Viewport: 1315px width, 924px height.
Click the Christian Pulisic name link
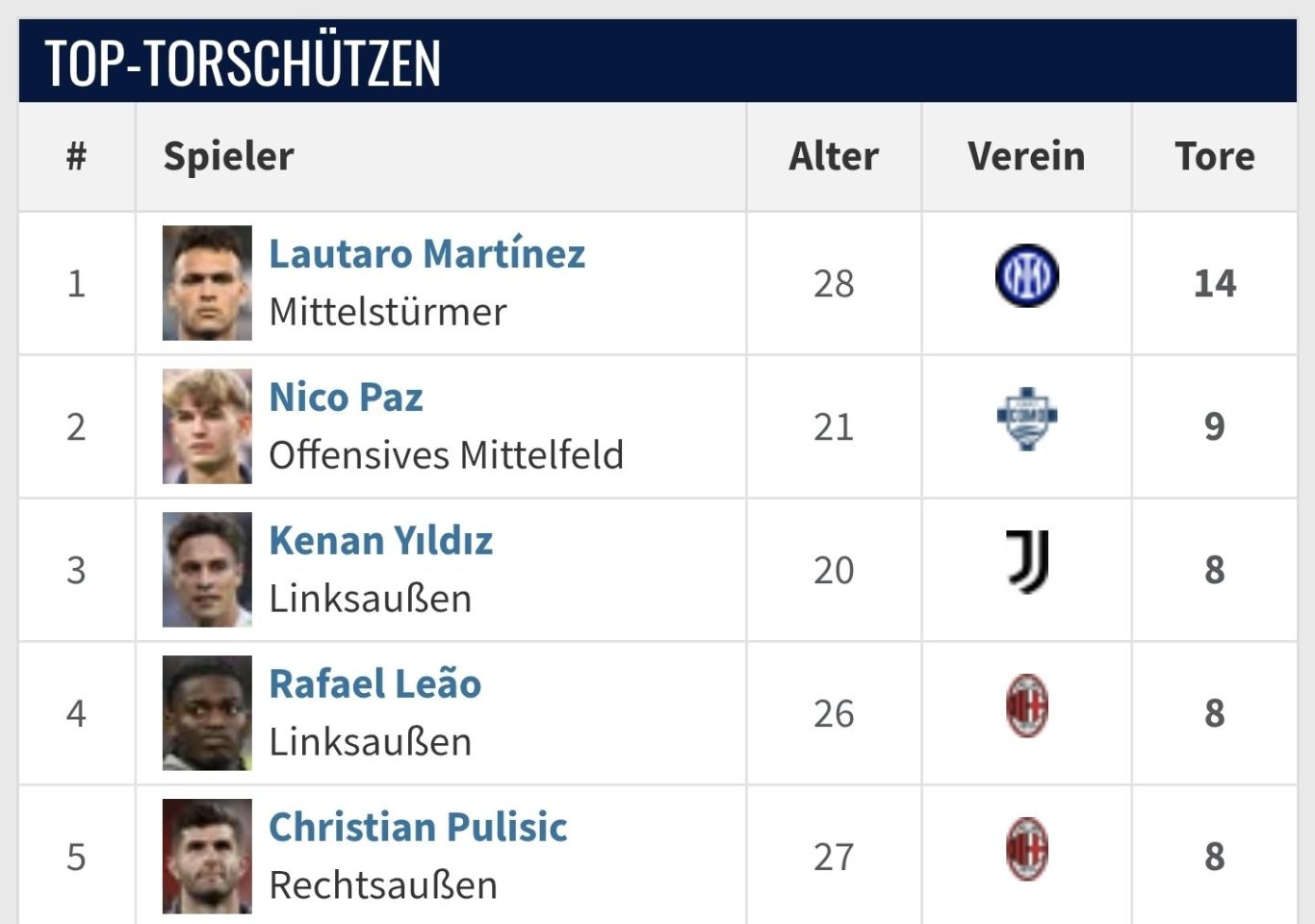pyautogui.click(x=418, y=828)
